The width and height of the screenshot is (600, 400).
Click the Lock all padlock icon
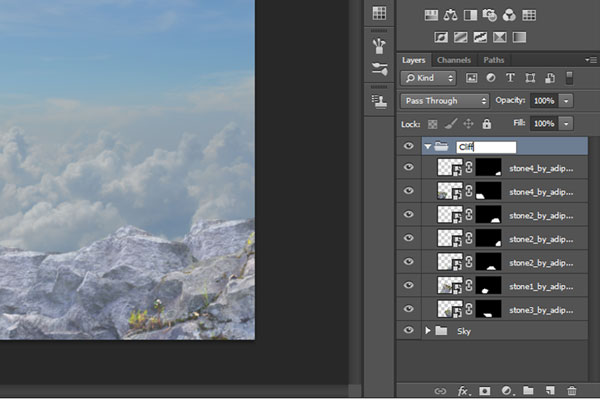[x=486, y=123]
